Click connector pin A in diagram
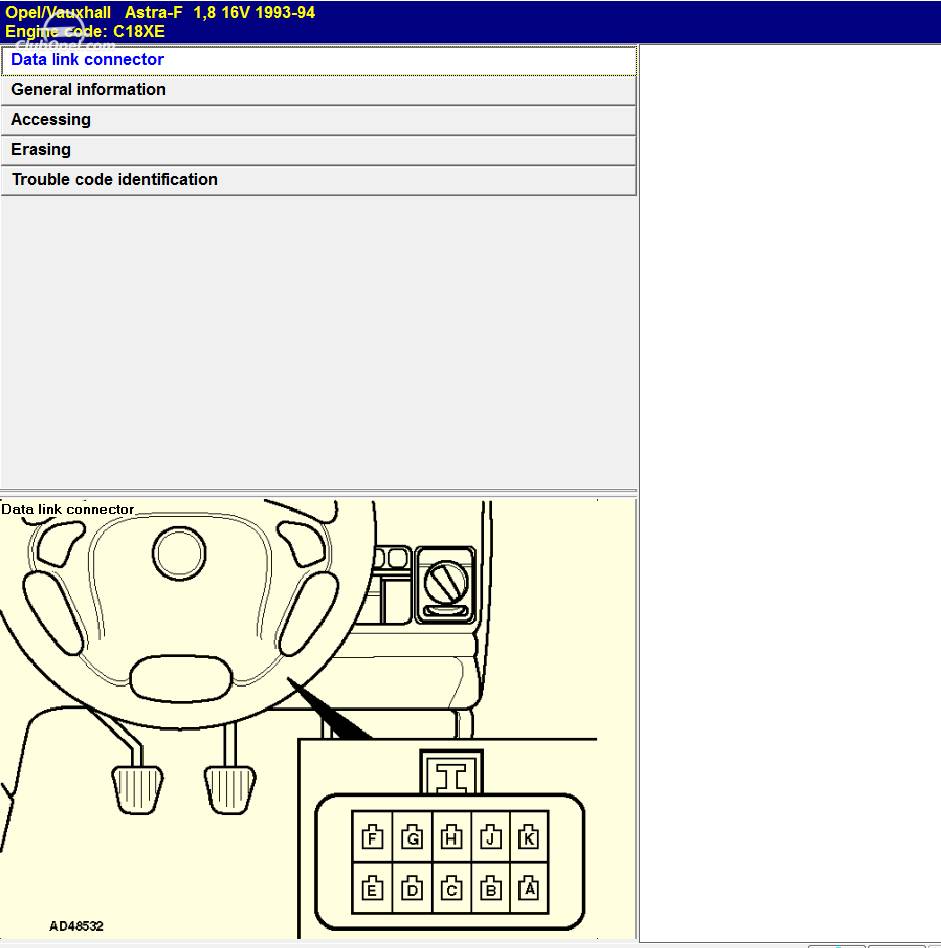The width and height of the screenshot is (941, 948). pyautogui.click(x=529, y=888)
